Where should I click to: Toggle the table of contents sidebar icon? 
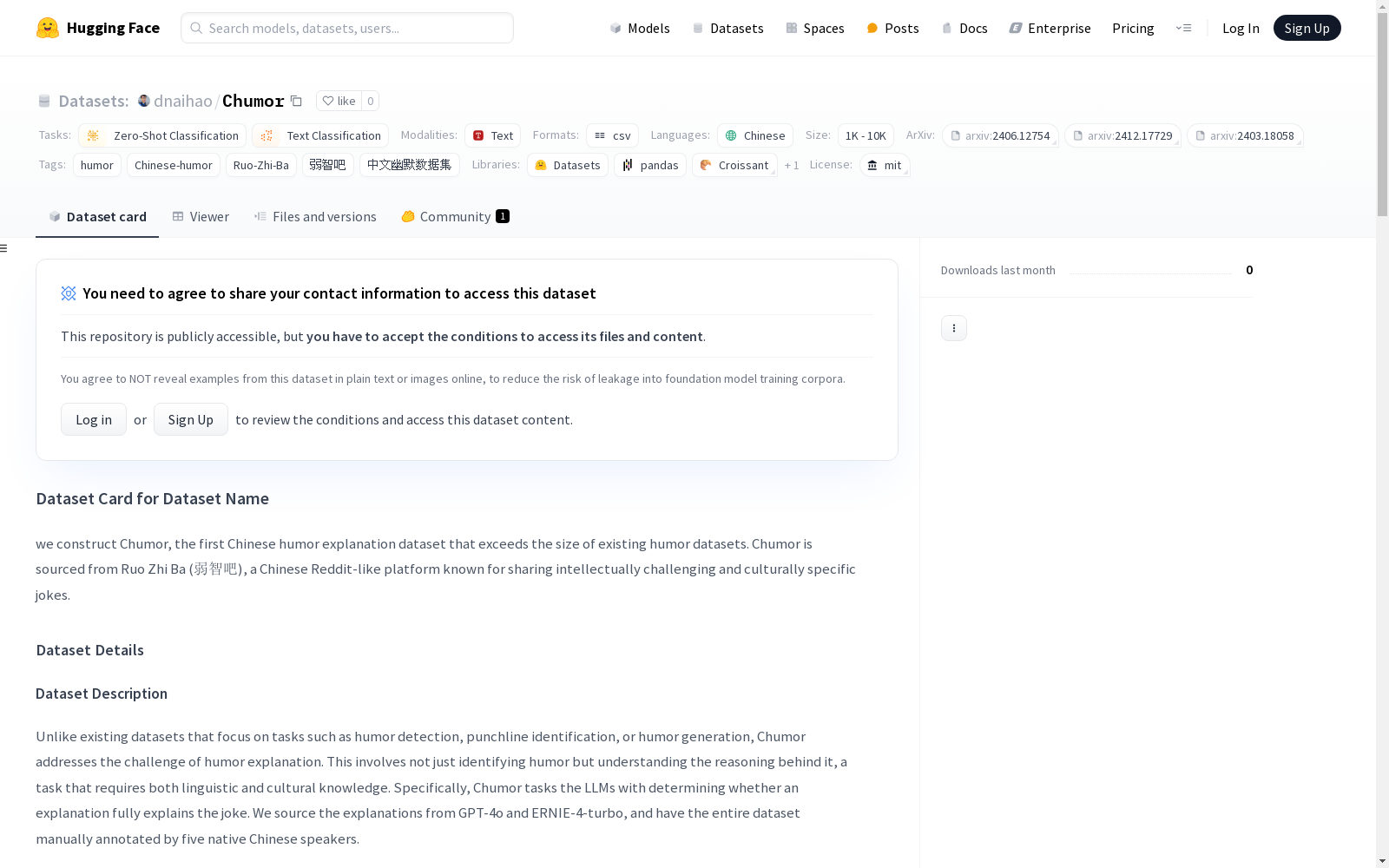4,248
